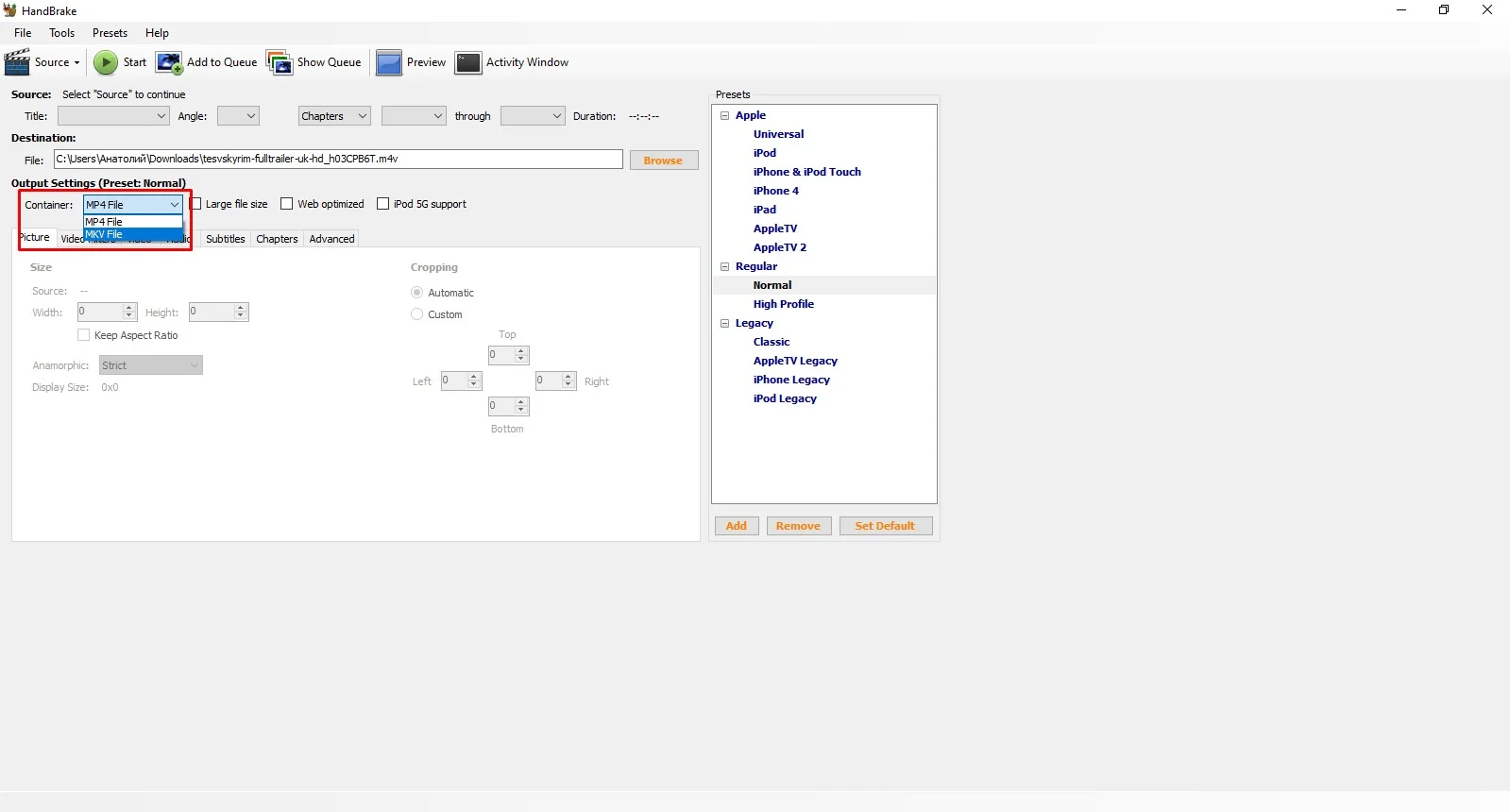This screenshot has height=812, width=1510.
Task: Open the Source clapperboard icon
Action: 17,62
